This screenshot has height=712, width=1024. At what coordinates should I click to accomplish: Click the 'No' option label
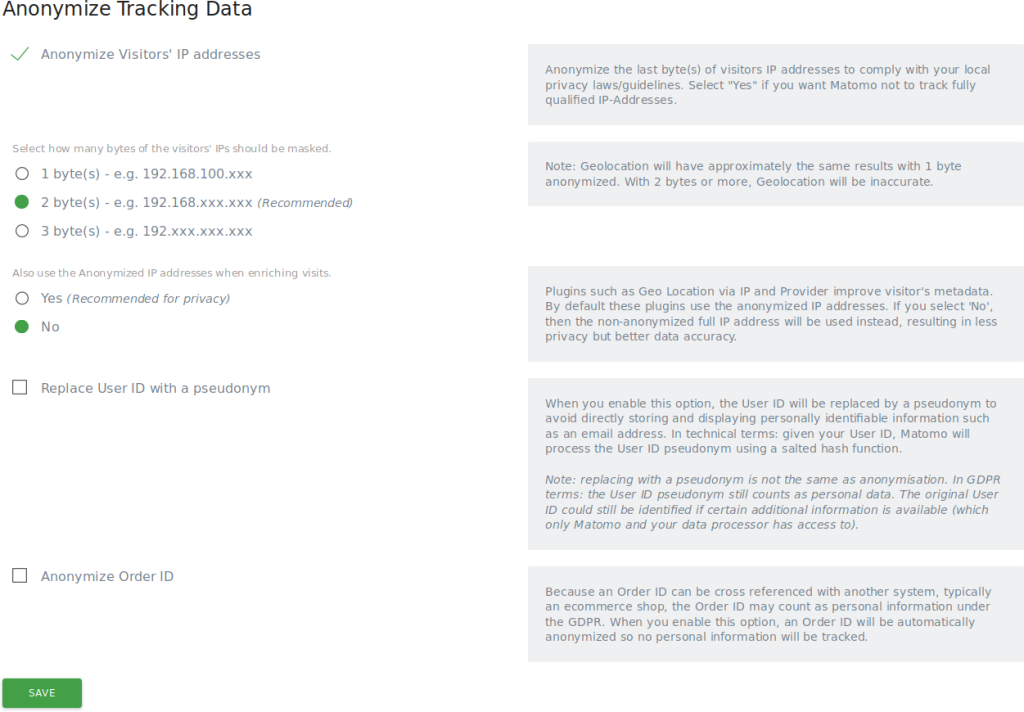pos(49,325)
